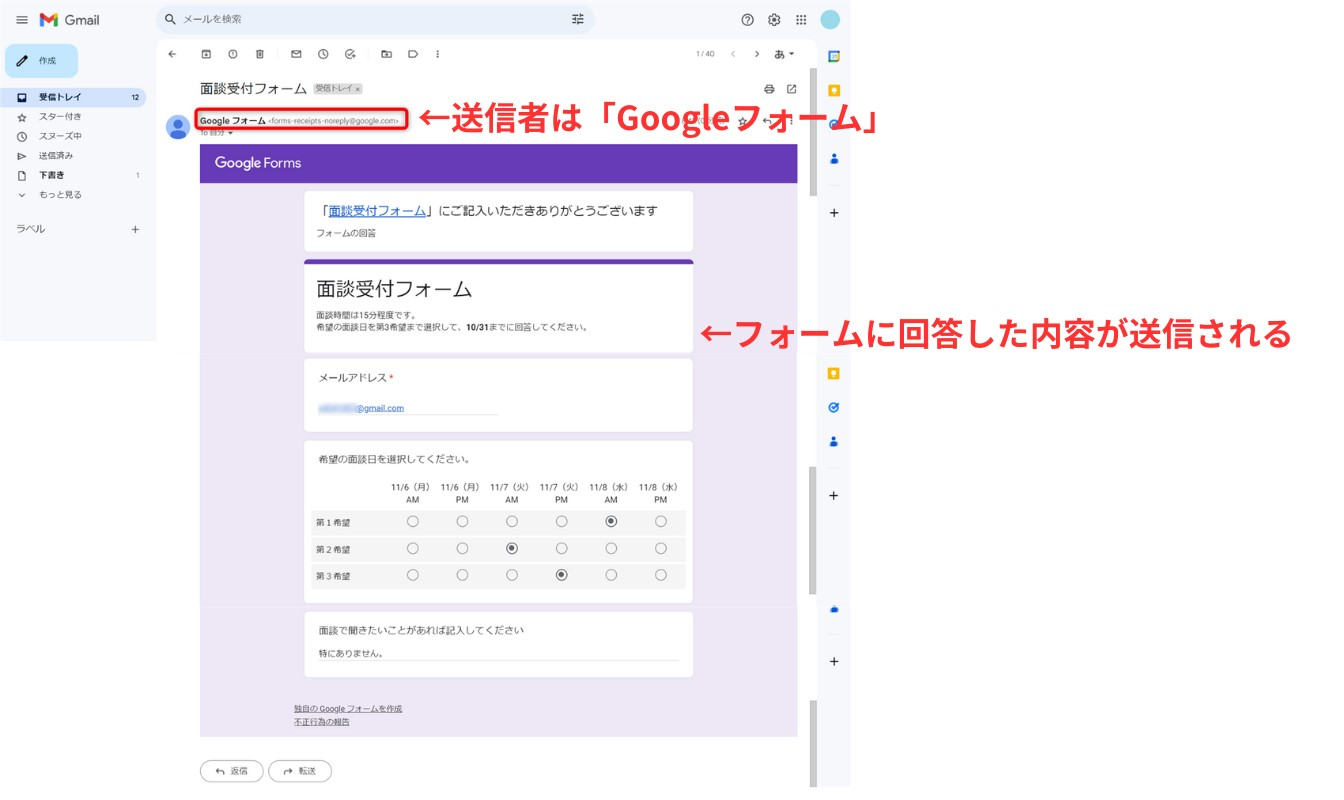Image resolution: width=1344 pixels, height=800 pixels.
Task: Archive the email via the toolbar
Action: pyautogui.click(x=206, y=54)
